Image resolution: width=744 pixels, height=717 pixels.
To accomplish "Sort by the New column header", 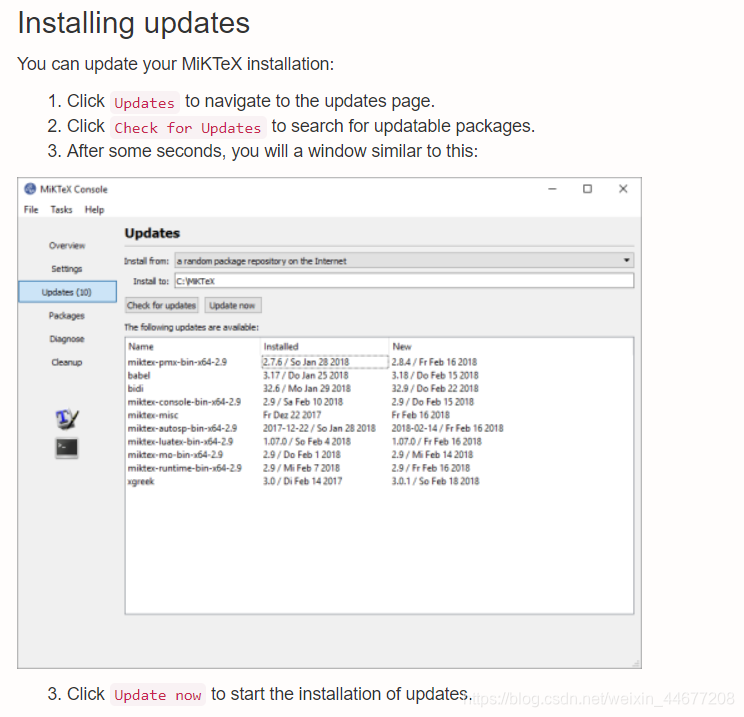I will pos(402,346).
